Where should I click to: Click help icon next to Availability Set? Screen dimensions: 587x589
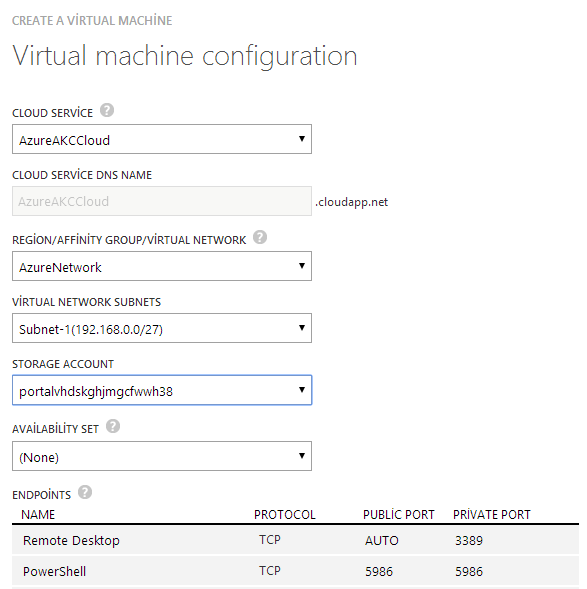(x=113, y=426)
